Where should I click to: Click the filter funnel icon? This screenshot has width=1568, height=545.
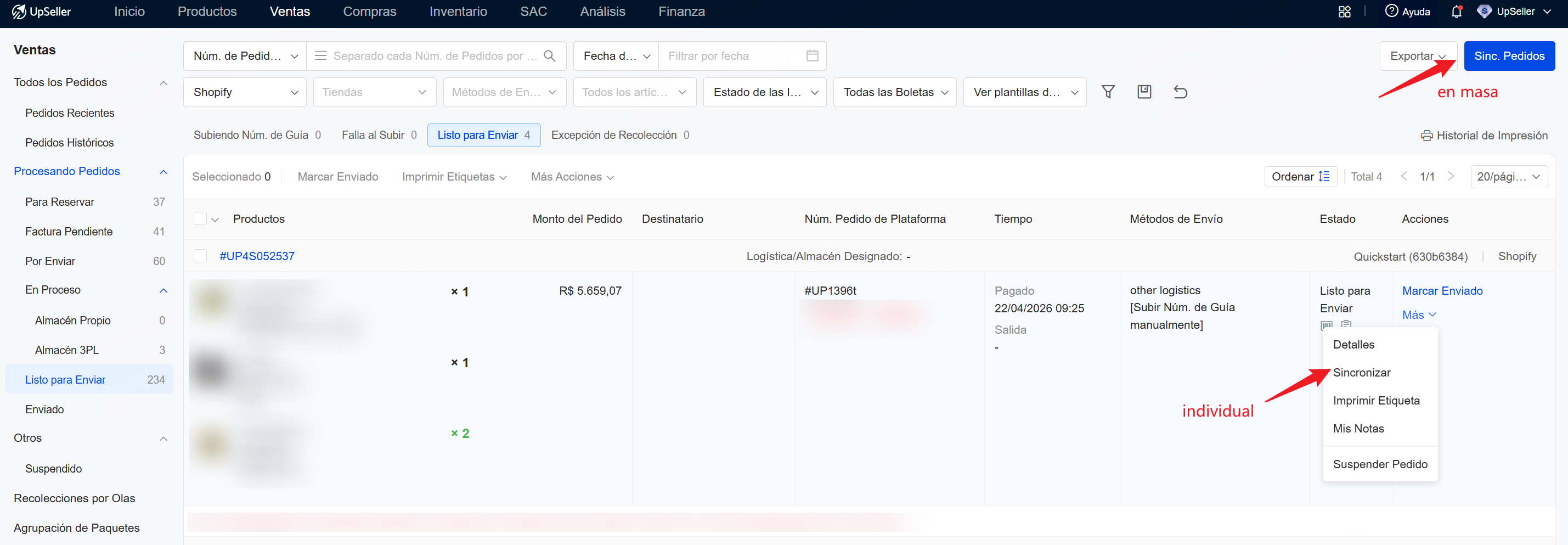[1108, 92]
